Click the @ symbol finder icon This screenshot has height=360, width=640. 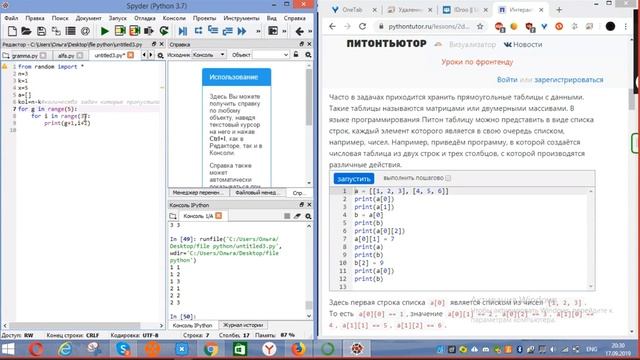tap(85, 31)
